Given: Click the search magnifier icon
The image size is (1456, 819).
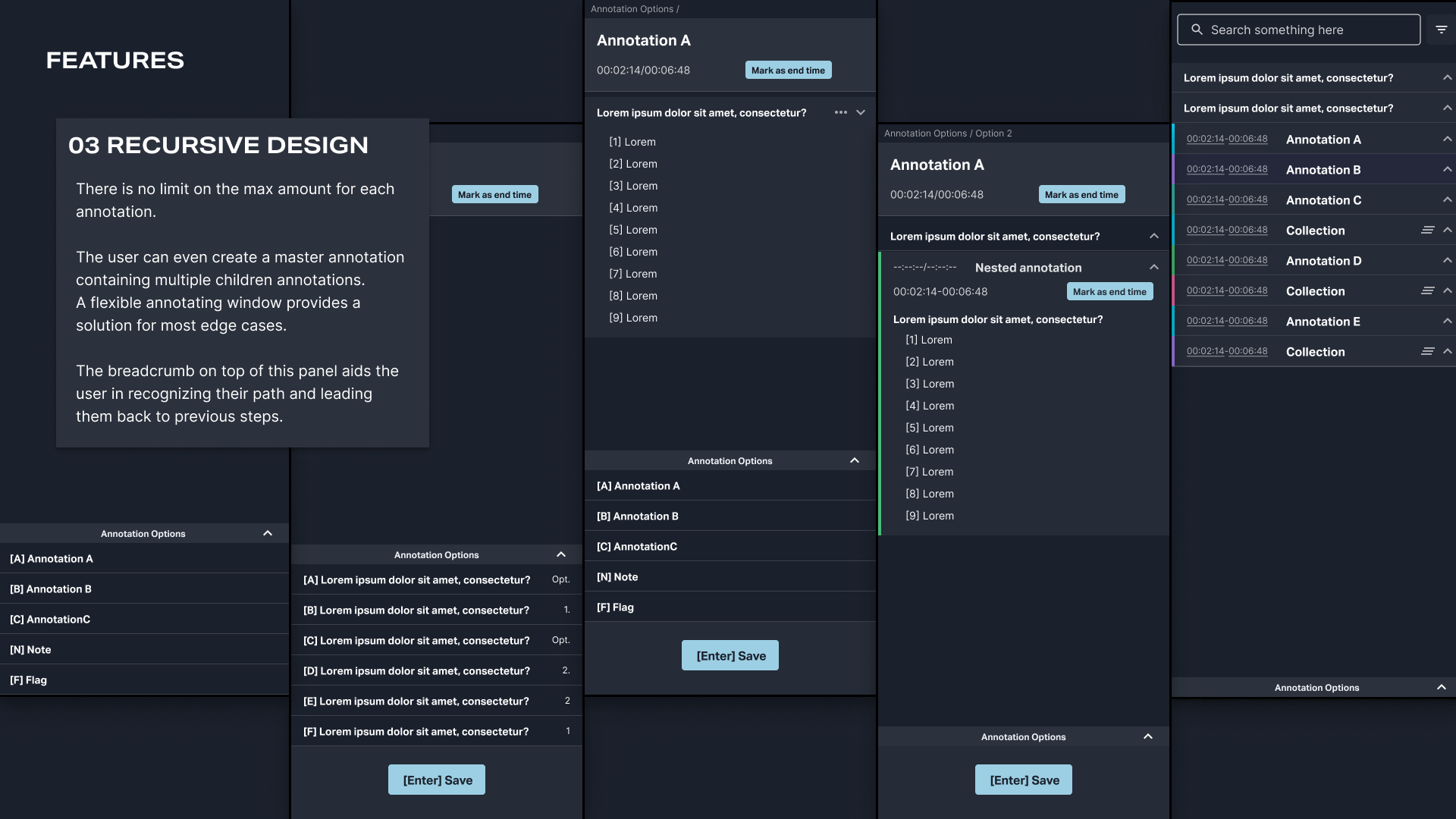Looking at the screenshot, I should pyautogui.click(x=1197, y=30).
